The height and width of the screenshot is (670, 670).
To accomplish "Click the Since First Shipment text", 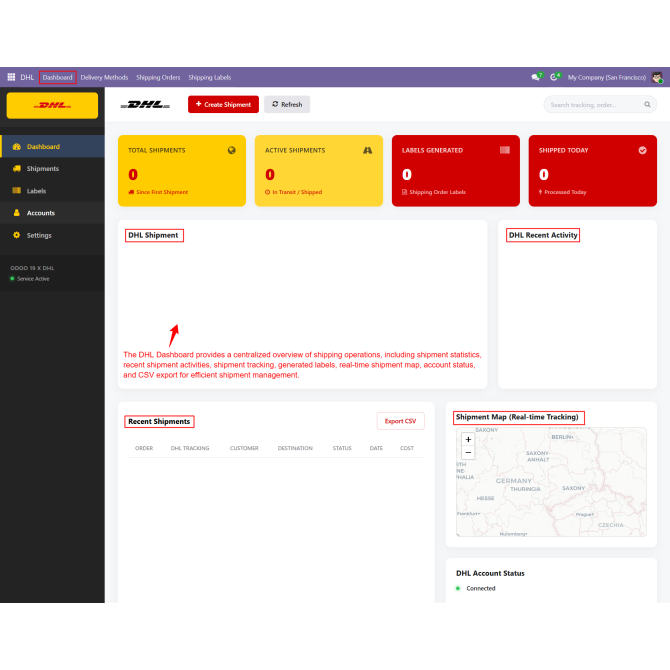I will pyautogui.click(x=162, y=192).
